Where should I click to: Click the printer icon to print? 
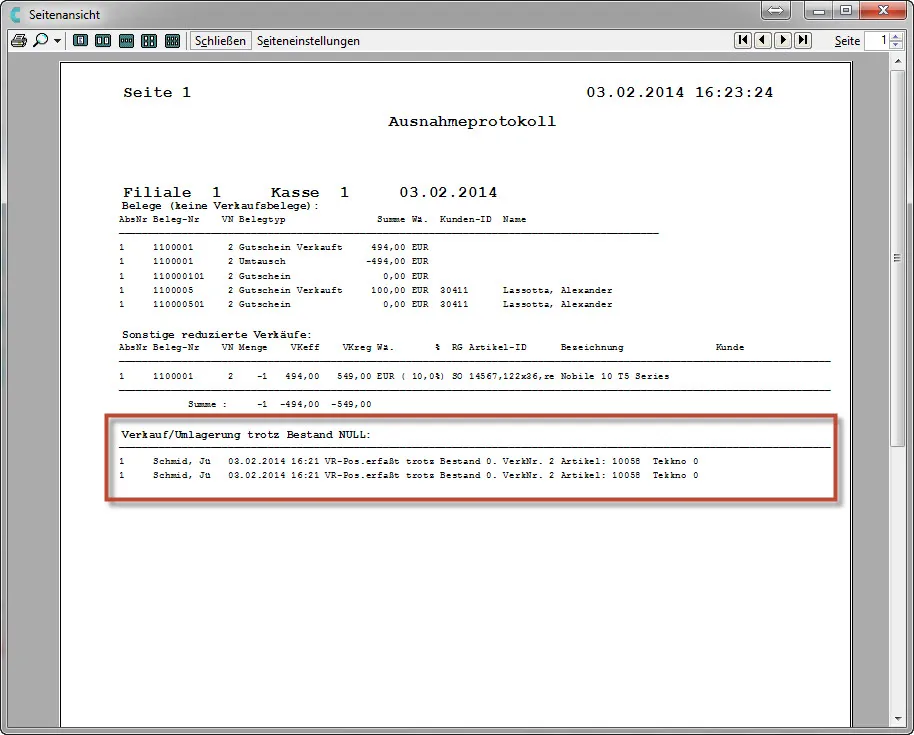click(x=18, y=41)
